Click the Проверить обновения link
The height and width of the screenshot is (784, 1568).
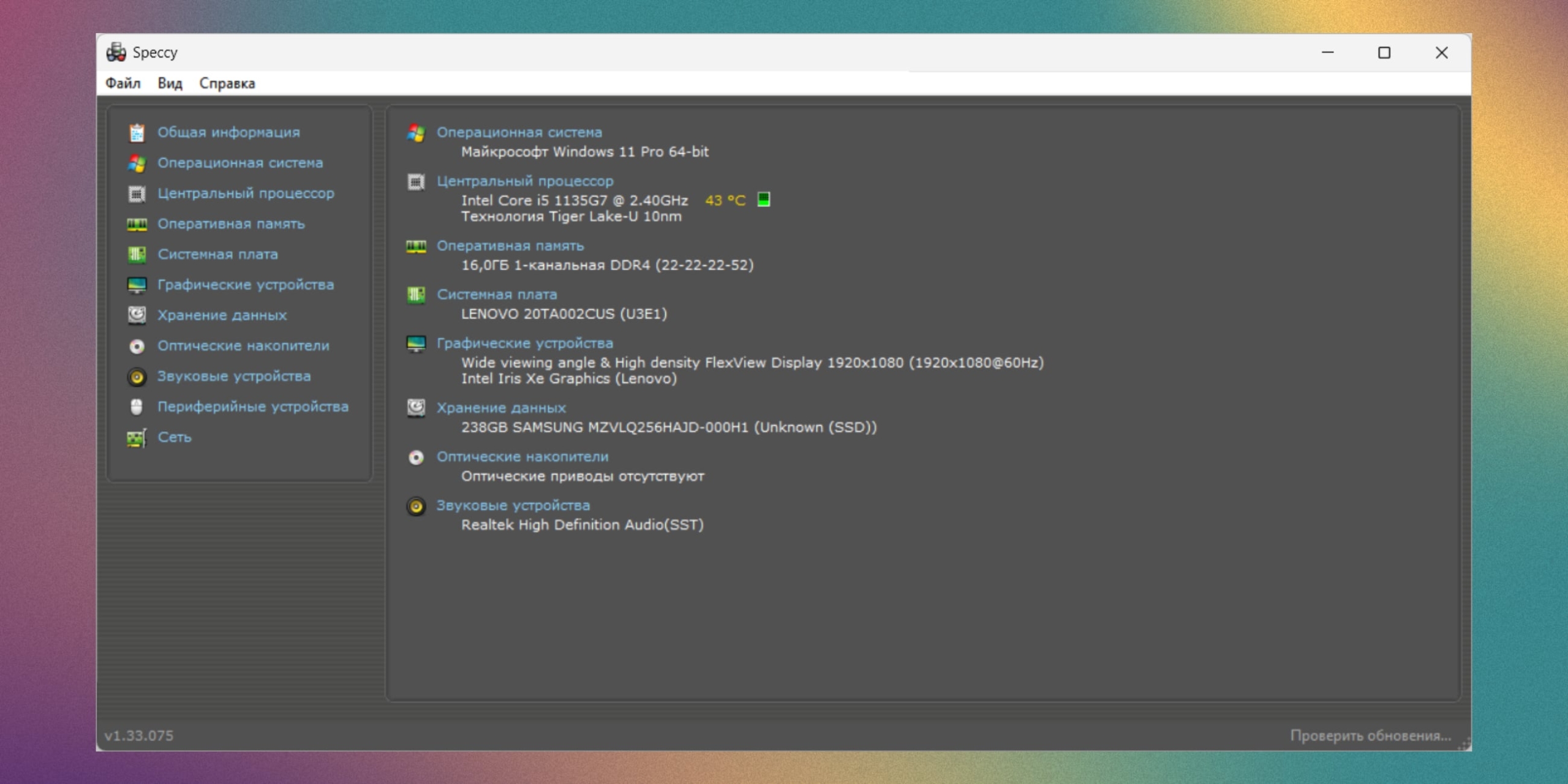coord(1371,736)
